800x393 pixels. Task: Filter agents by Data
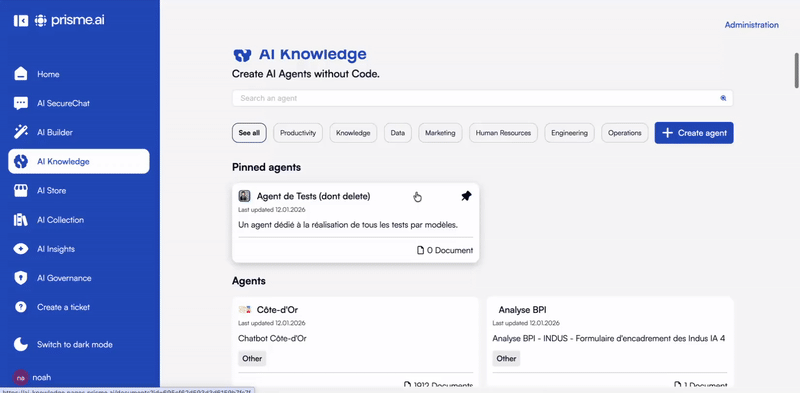coord(397,133)
